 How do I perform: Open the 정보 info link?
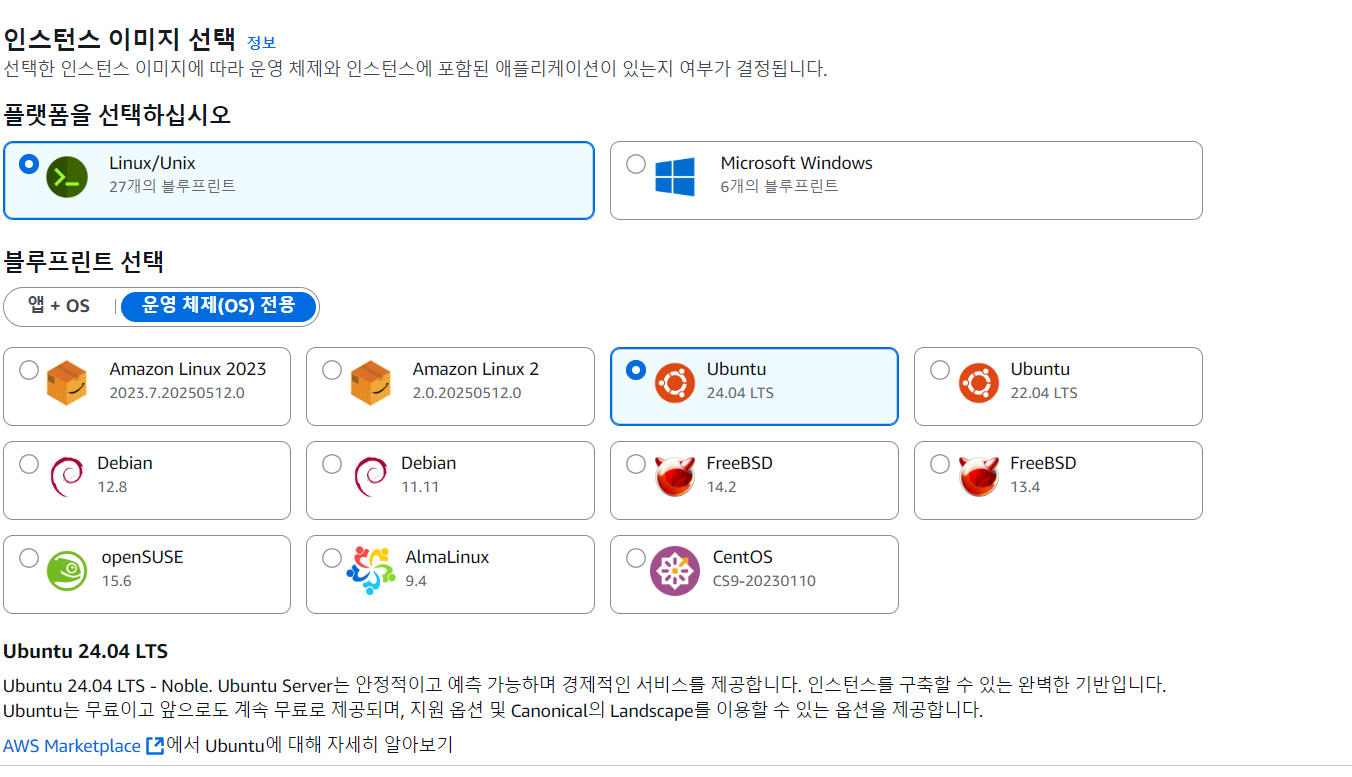[261, 43]
